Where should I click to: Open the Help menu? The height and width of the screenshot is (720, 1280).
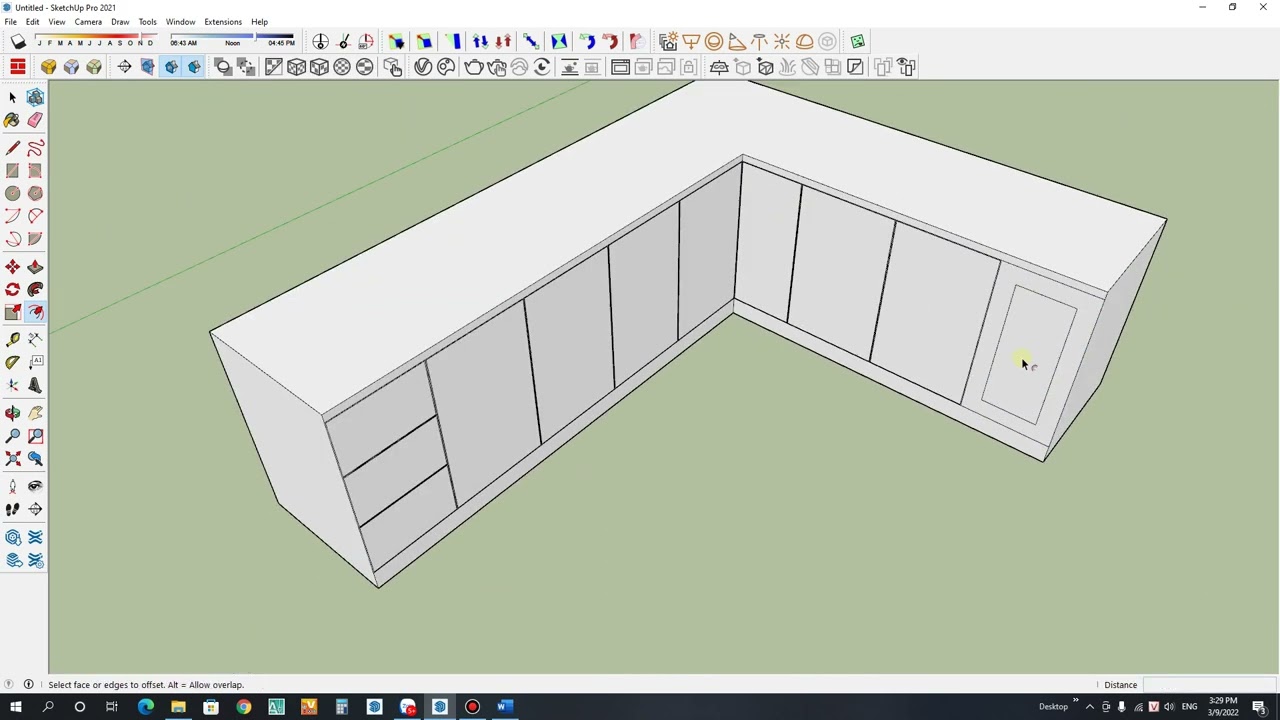(259, 22)
